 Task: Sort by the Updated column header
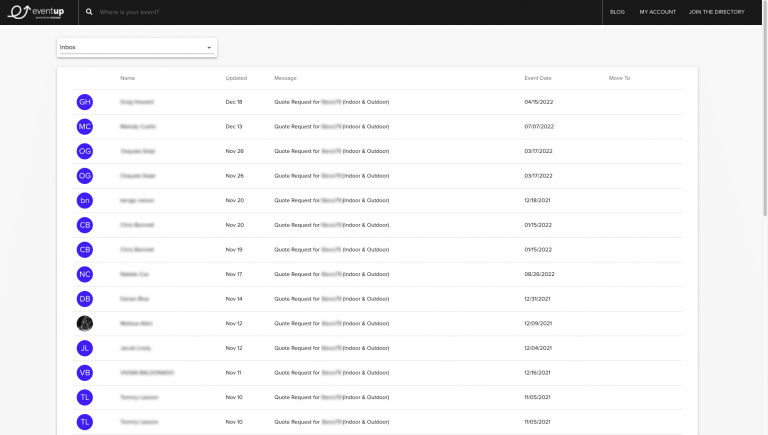point(236,78)
